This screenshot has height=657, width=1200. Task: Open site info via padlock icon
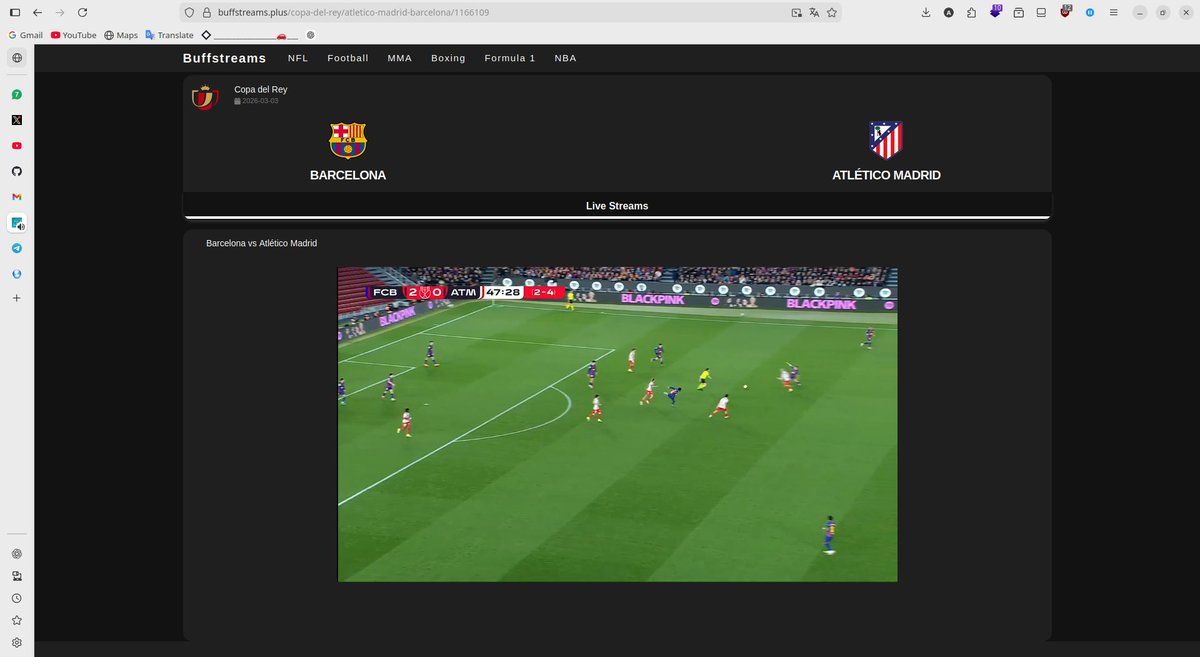(x=206, y=12)
